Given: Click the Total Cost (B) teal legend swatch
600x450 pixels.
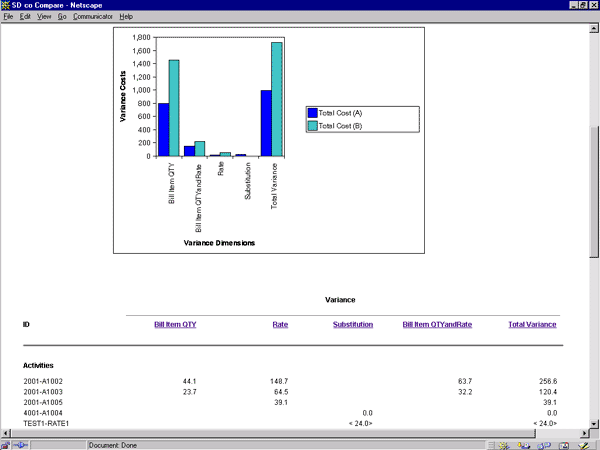Looking at the screenshot, I should [313, 126].
